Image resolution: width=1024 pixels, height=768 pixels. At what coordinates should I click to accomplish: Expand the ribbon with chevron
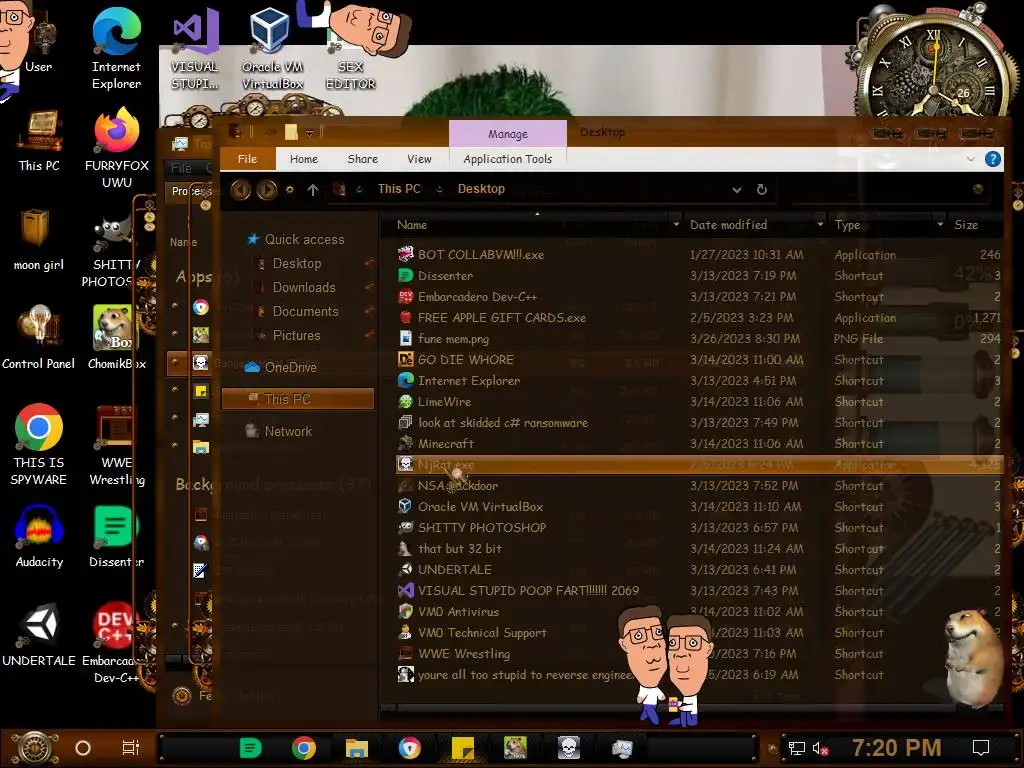click(x=970, y=159)
